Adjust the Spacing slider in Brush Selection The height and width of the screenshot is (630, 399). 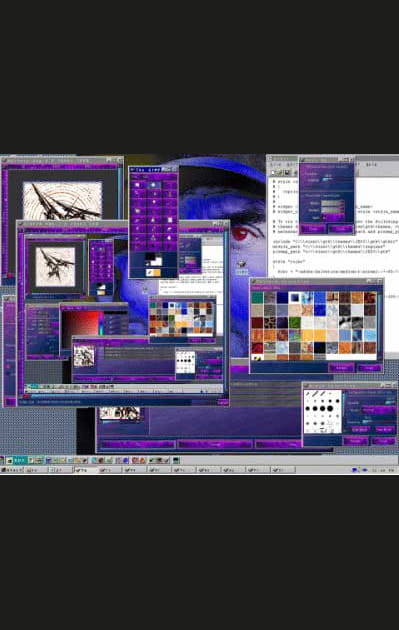point(379,422)
